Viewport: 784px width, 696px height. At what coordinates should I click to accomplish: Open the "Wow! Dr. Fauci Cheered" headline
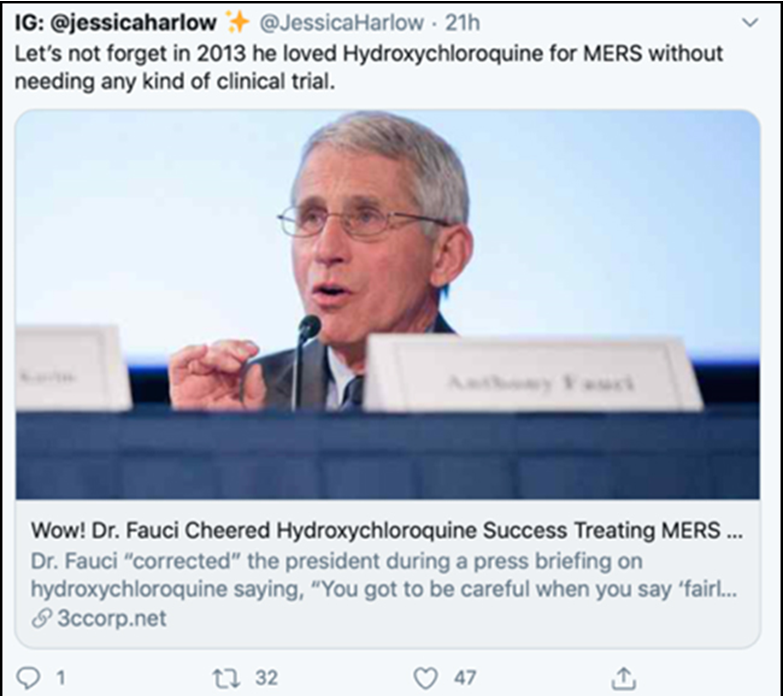(x=386, y=530)
